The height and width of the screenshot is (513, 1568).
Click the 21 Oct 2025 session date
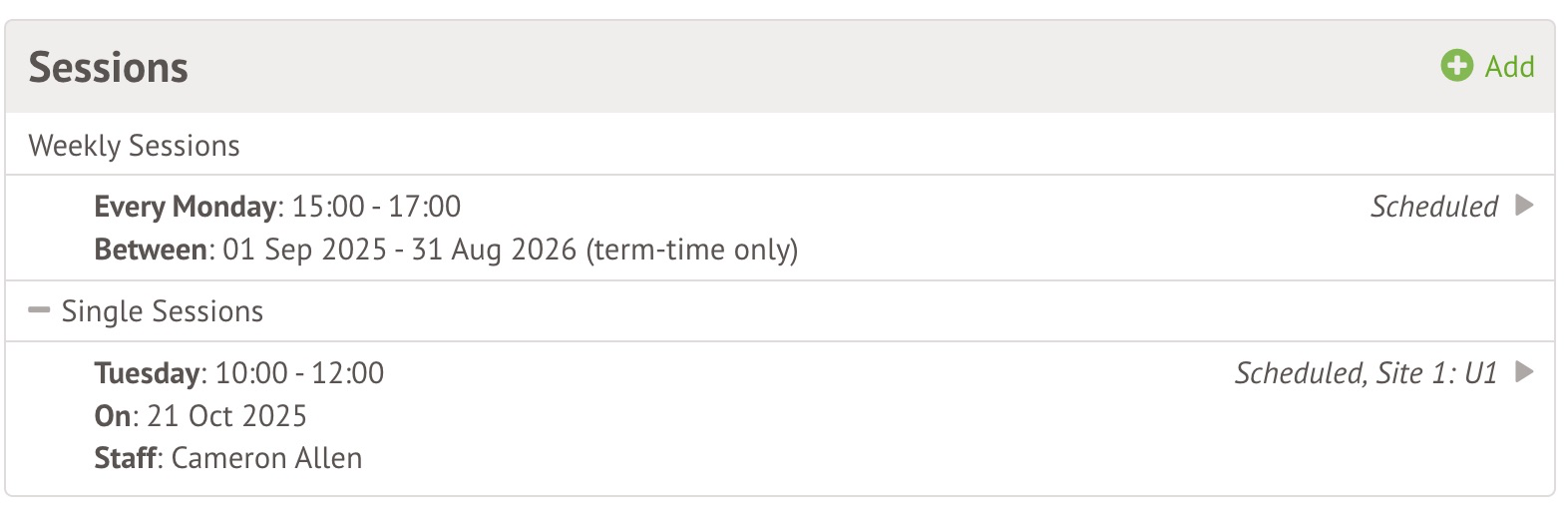click(226, 416)
